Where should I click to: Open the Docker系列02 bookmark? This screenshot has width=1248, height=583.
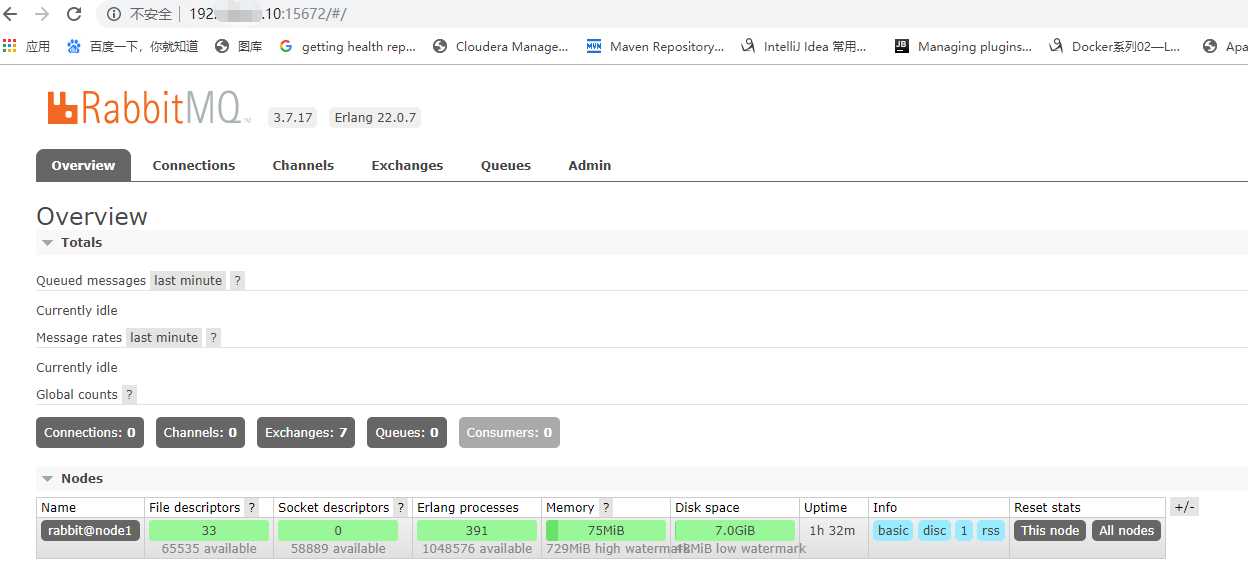(x=1115, y=46)
